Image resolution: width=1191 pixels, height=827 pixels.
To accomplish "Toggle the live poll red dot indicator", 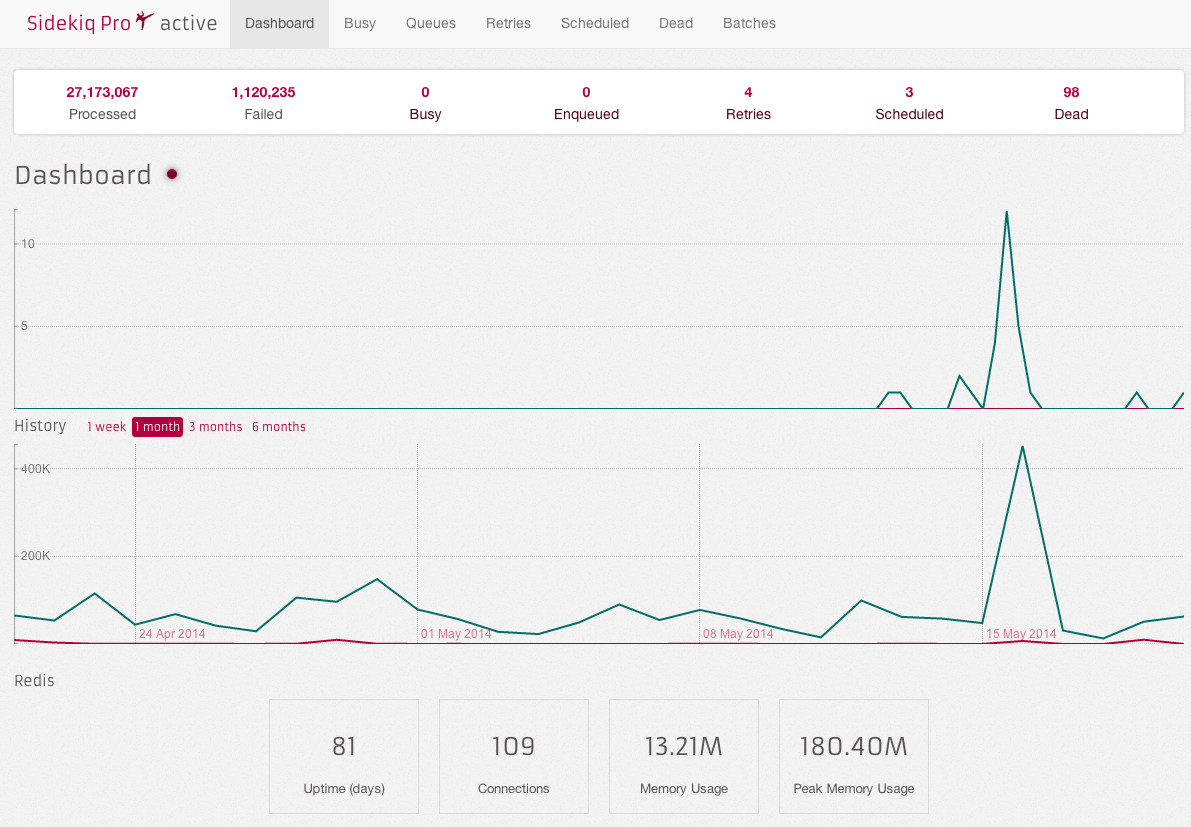I will [x=172, y=174].
